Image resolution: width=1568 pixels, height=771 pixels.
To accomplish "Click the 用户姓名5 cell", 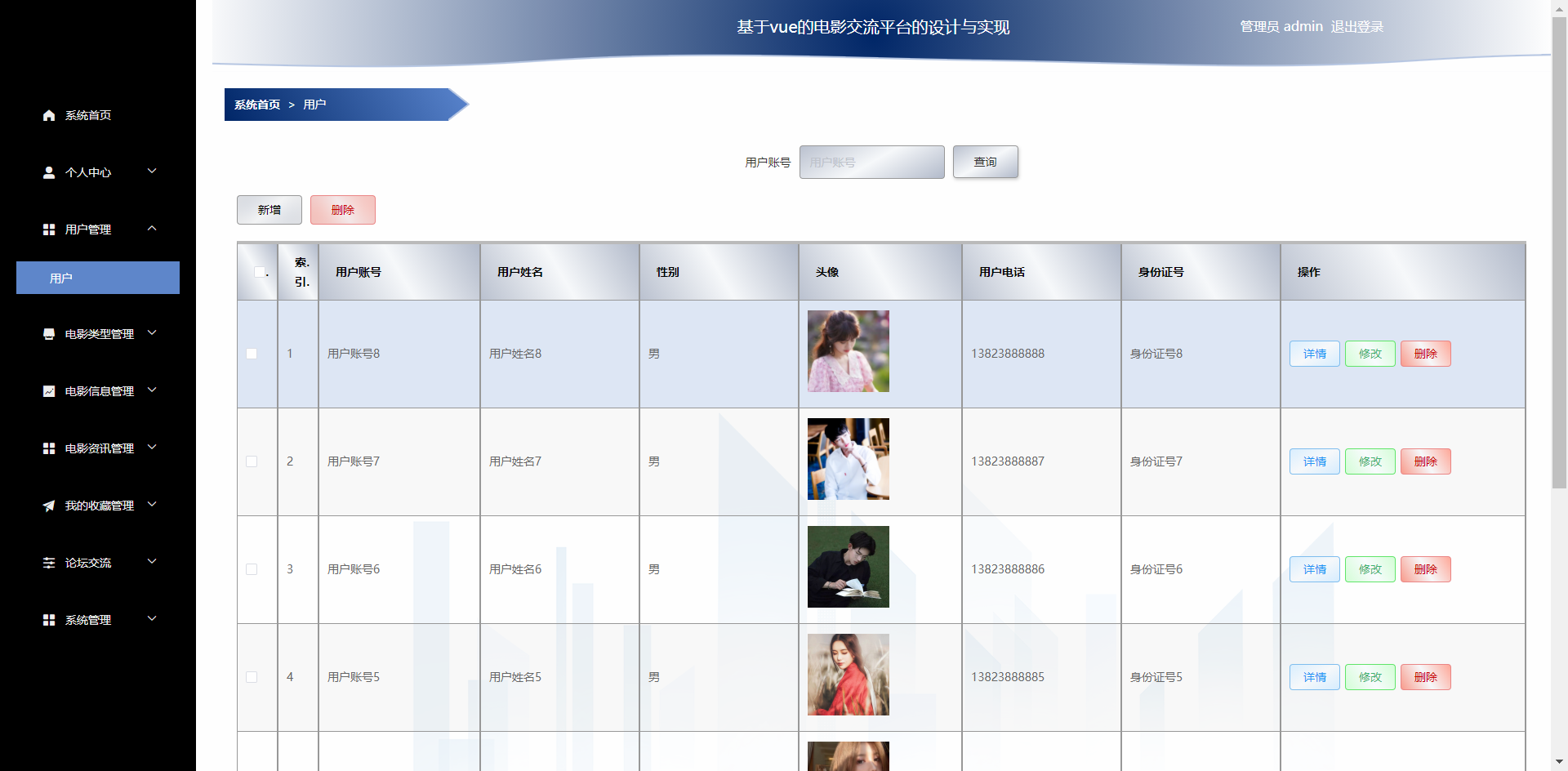I will [x=560, y=677].
